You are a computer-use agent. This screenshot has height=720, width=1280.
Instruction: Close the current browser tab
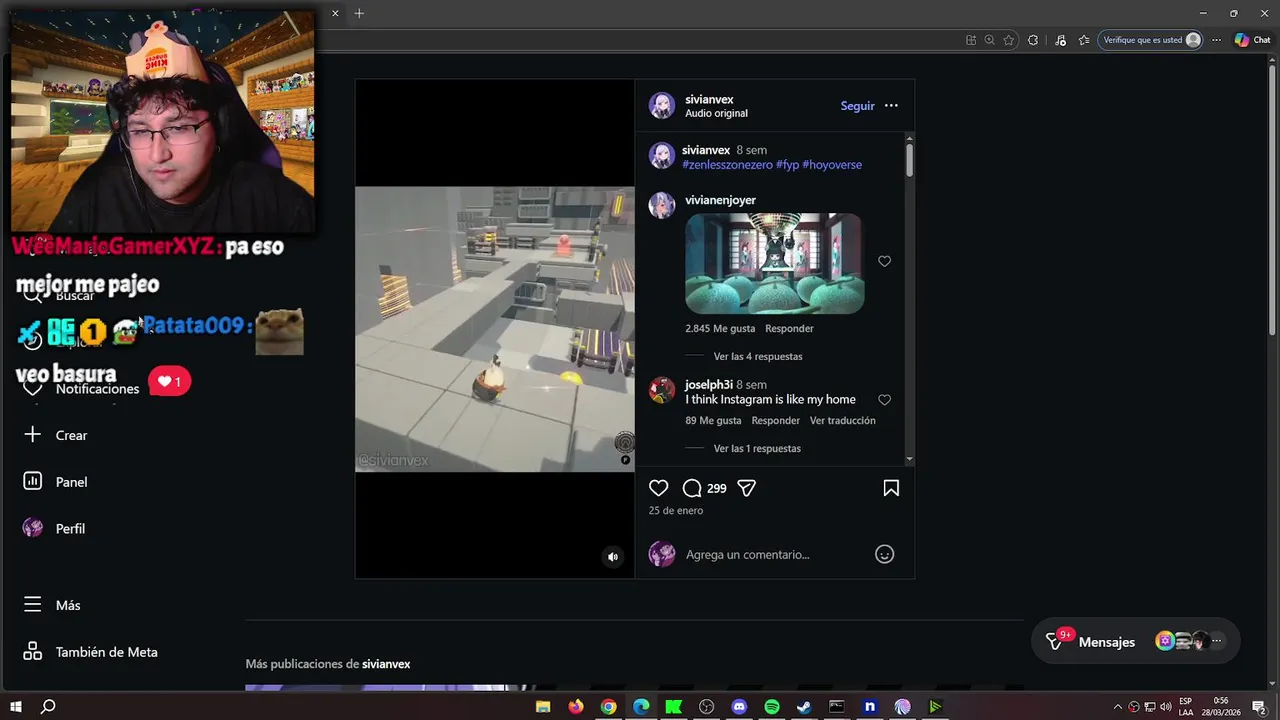click(335, 13)
